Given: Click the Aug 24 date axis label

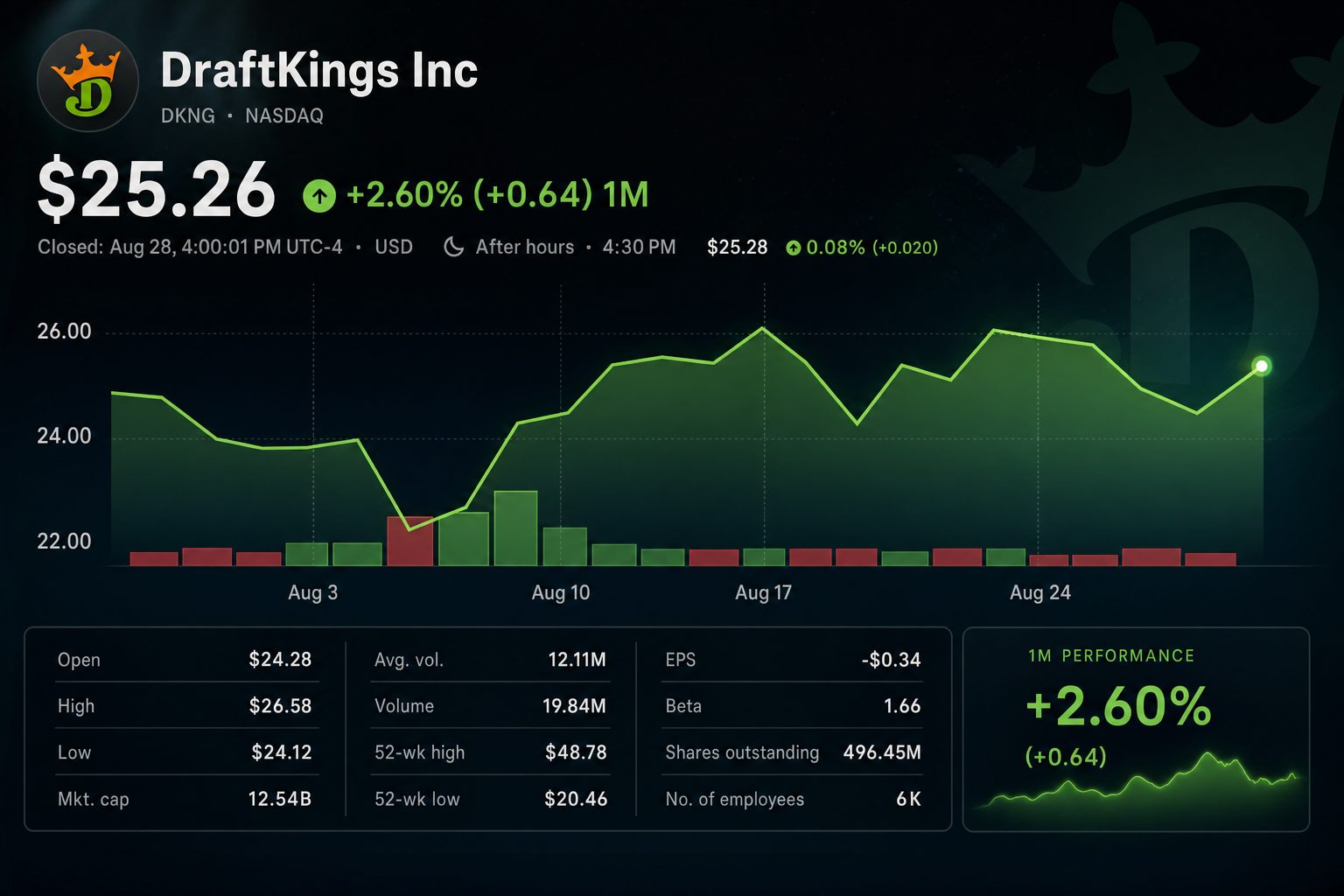Looking at the screenshot, I should pos(1040,592).
